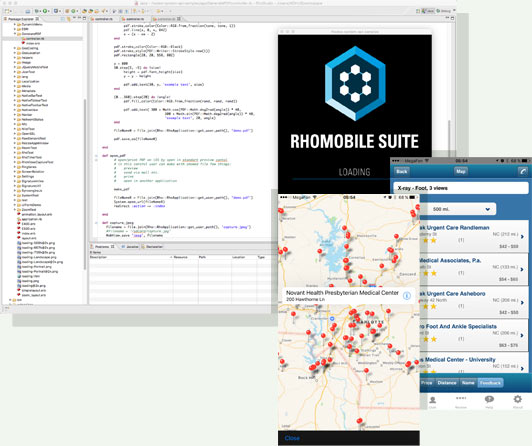Tap Close below the map view

click(x=292, y=438)
